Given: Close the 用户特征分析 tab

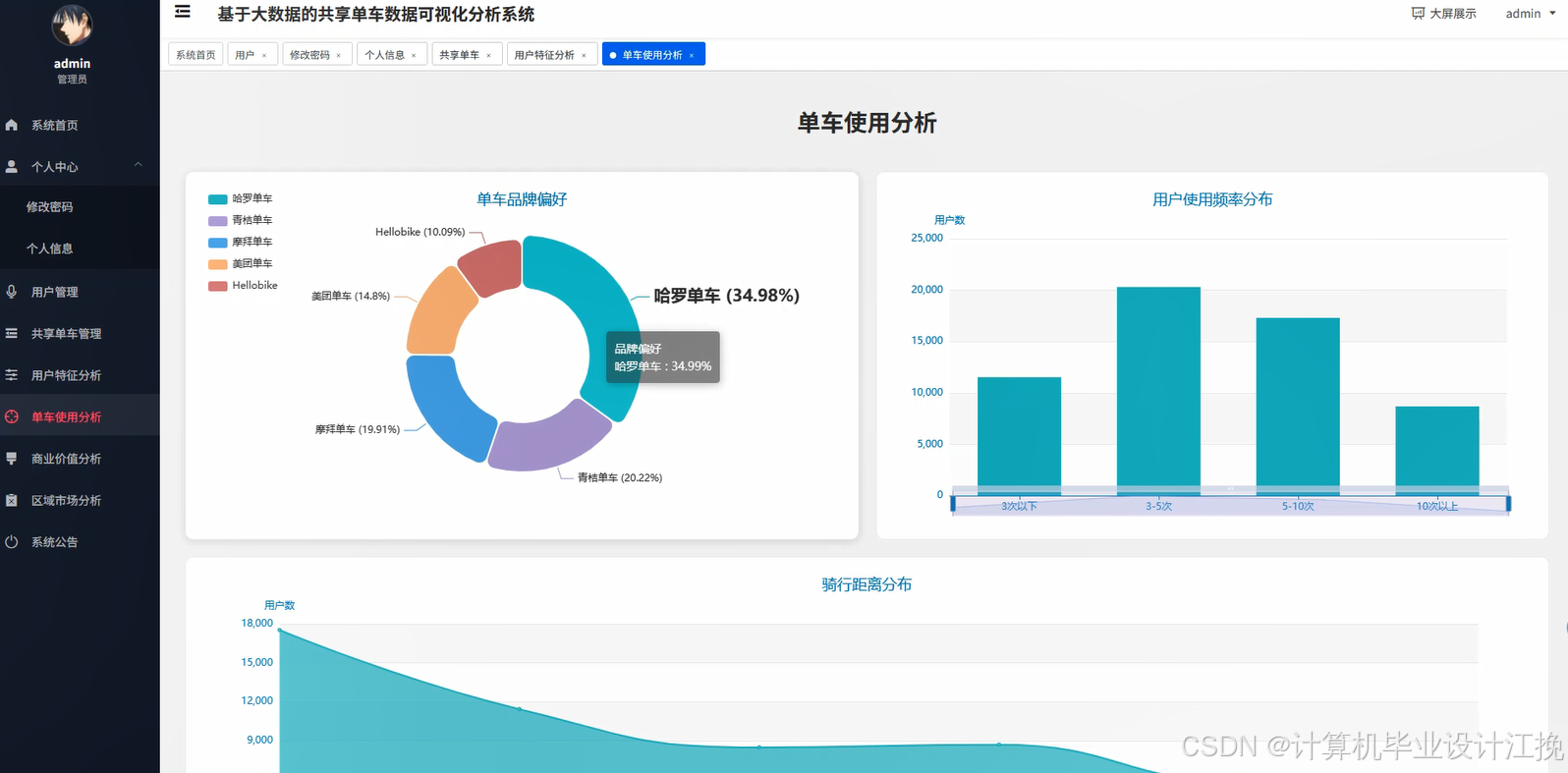Looking at the screenshot, I should 584,56.
